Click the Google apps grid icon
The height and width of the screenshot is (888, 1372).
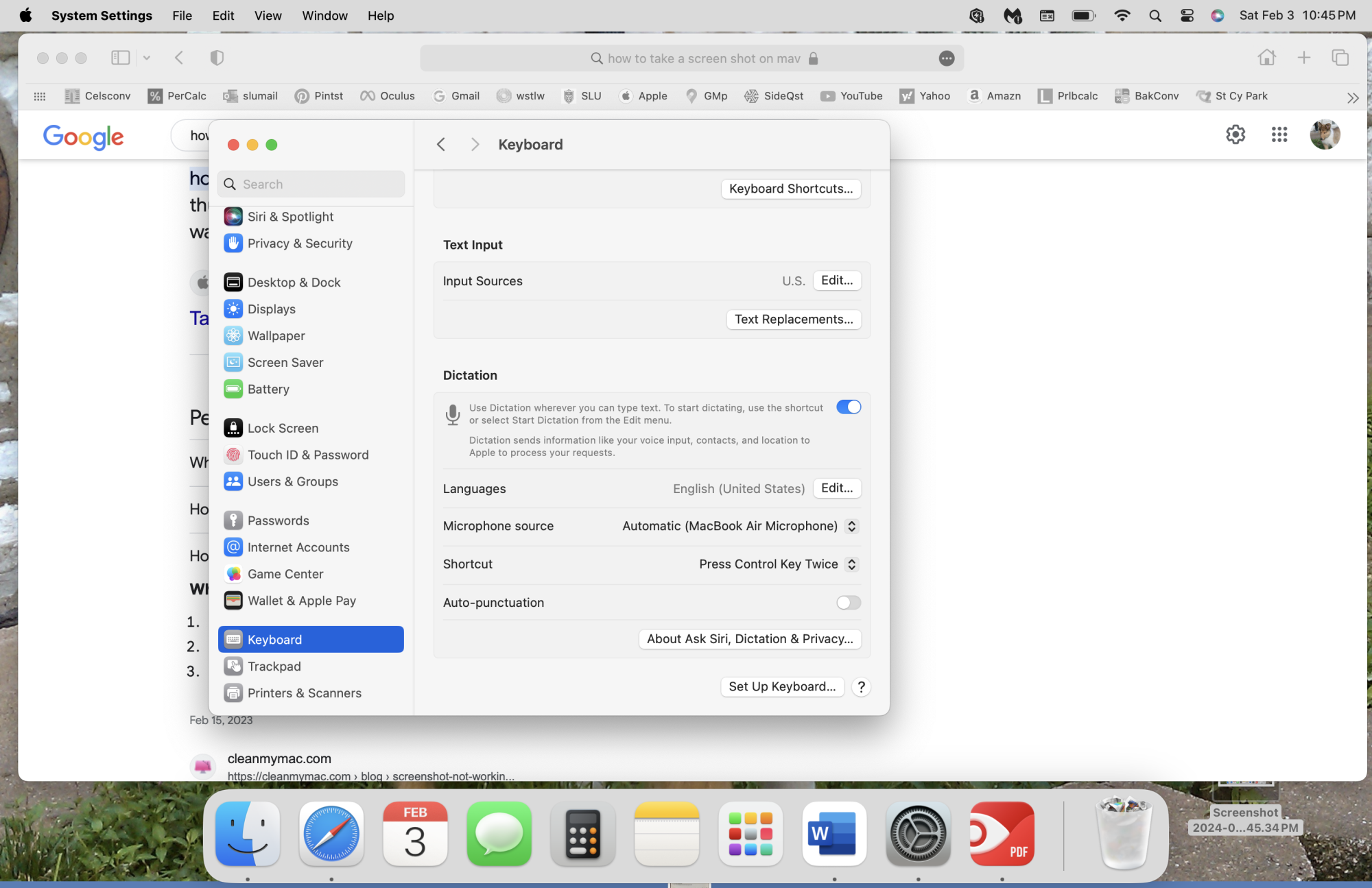click(x=1279, y=134)
